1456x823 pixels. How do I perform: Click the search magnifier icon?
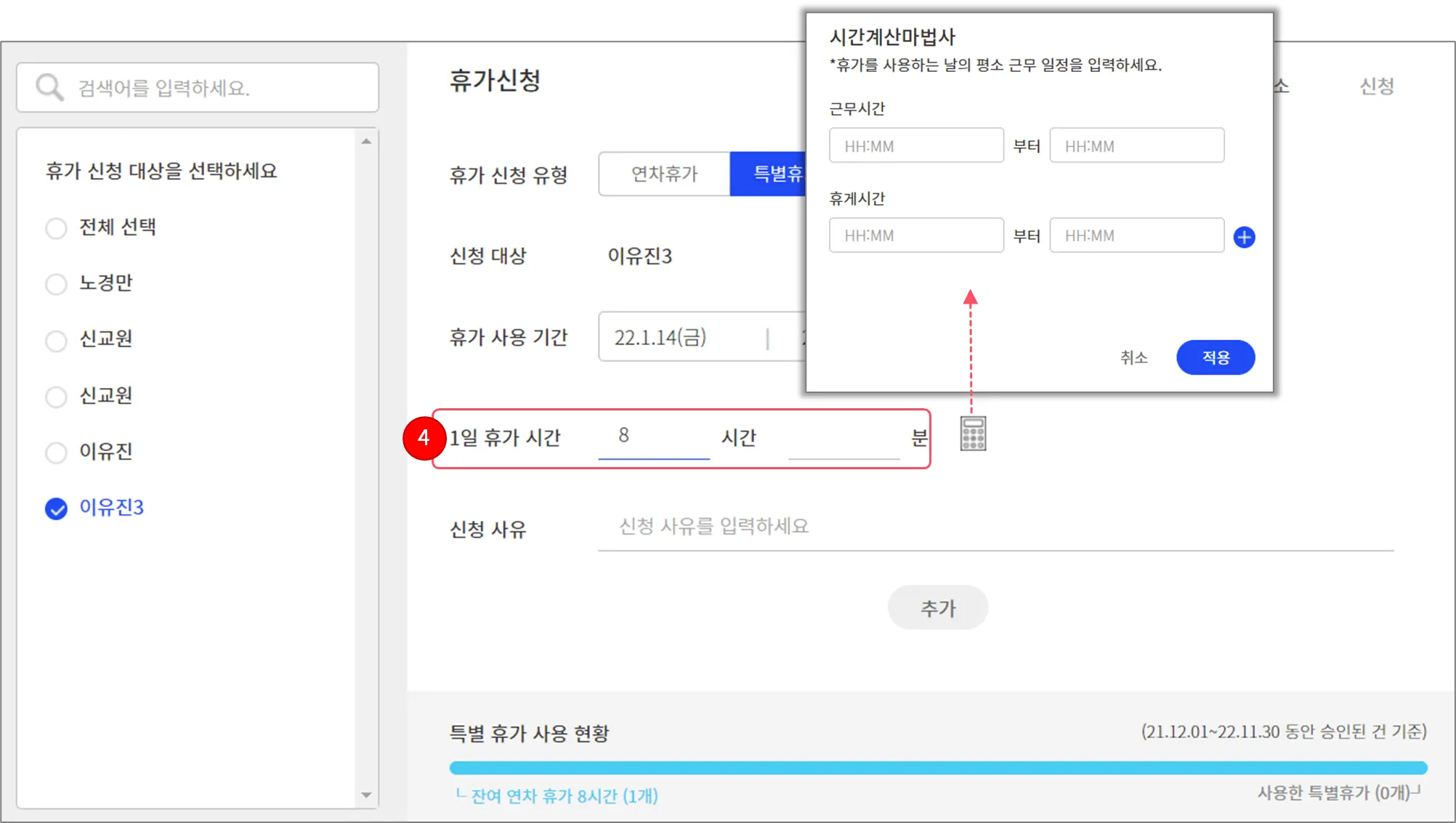[49, 87]
